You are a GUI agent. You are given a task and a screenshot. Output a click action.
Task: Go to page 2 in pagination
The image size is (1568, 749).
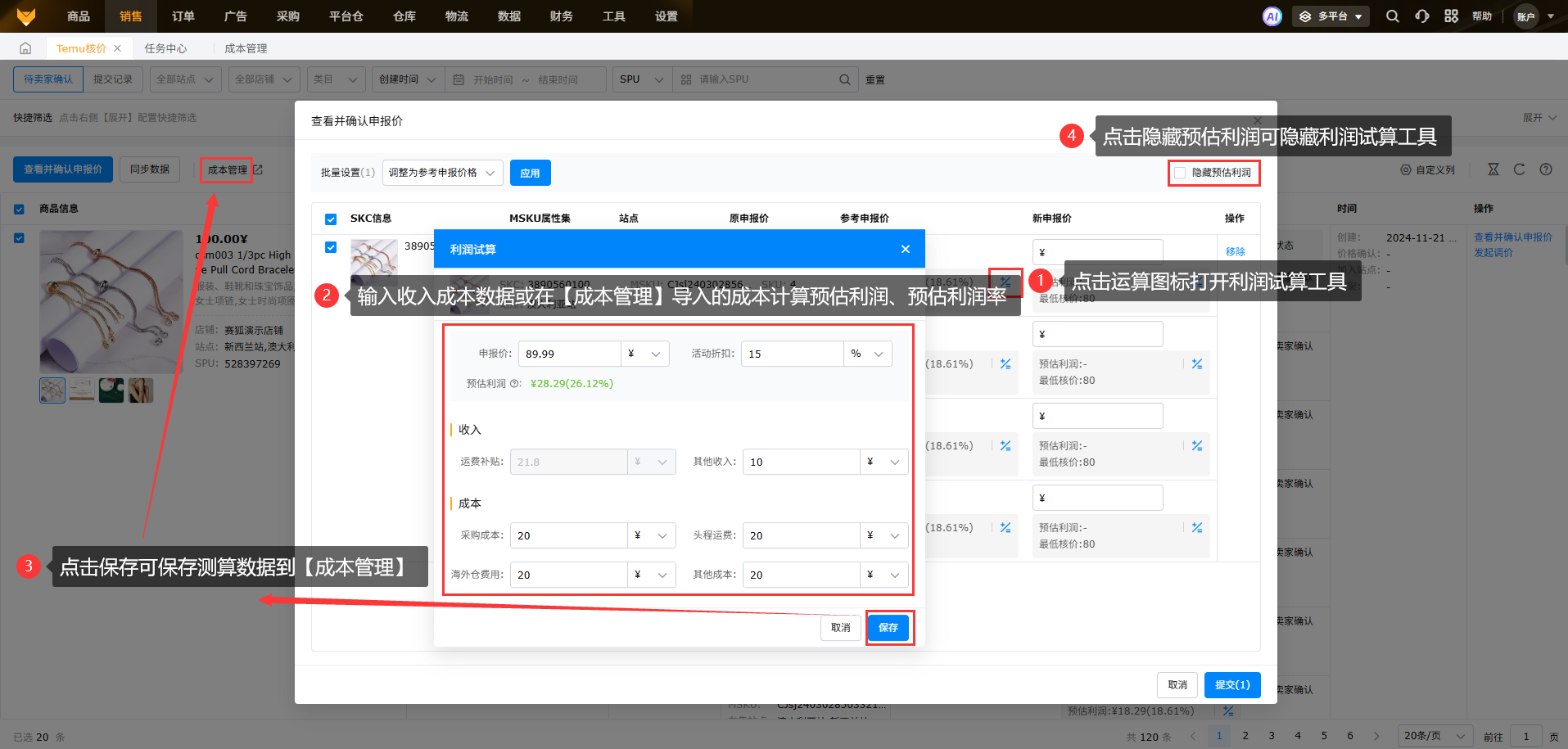(x=1245, y=736)
